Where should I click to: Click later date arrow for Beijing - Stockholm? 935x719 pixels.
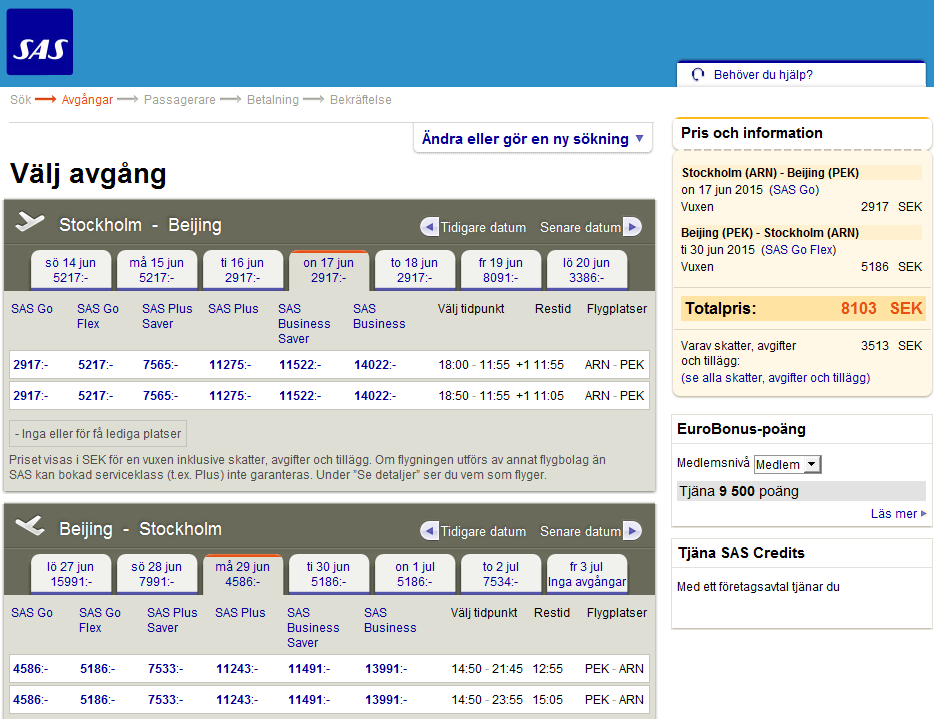632,531
